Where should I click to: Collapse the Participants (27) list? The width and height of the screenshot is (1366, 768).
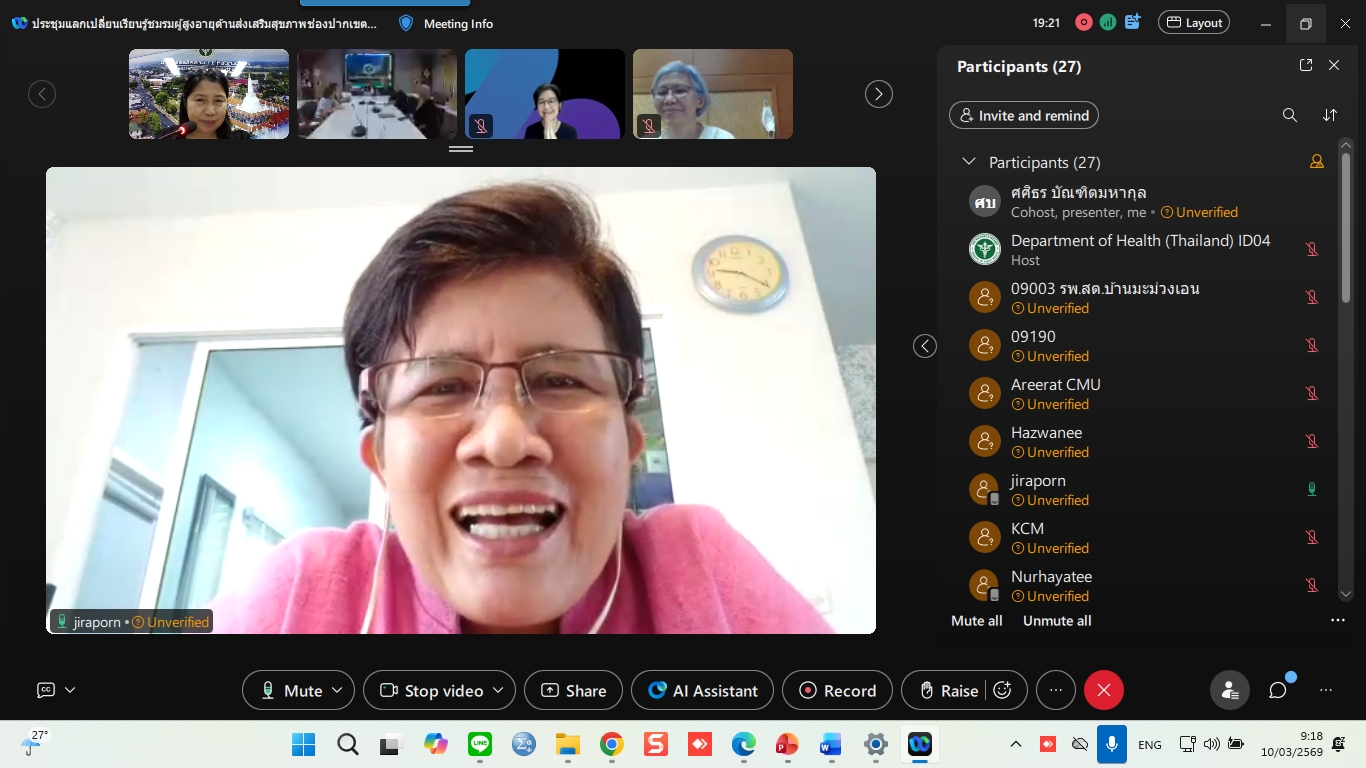968,162
